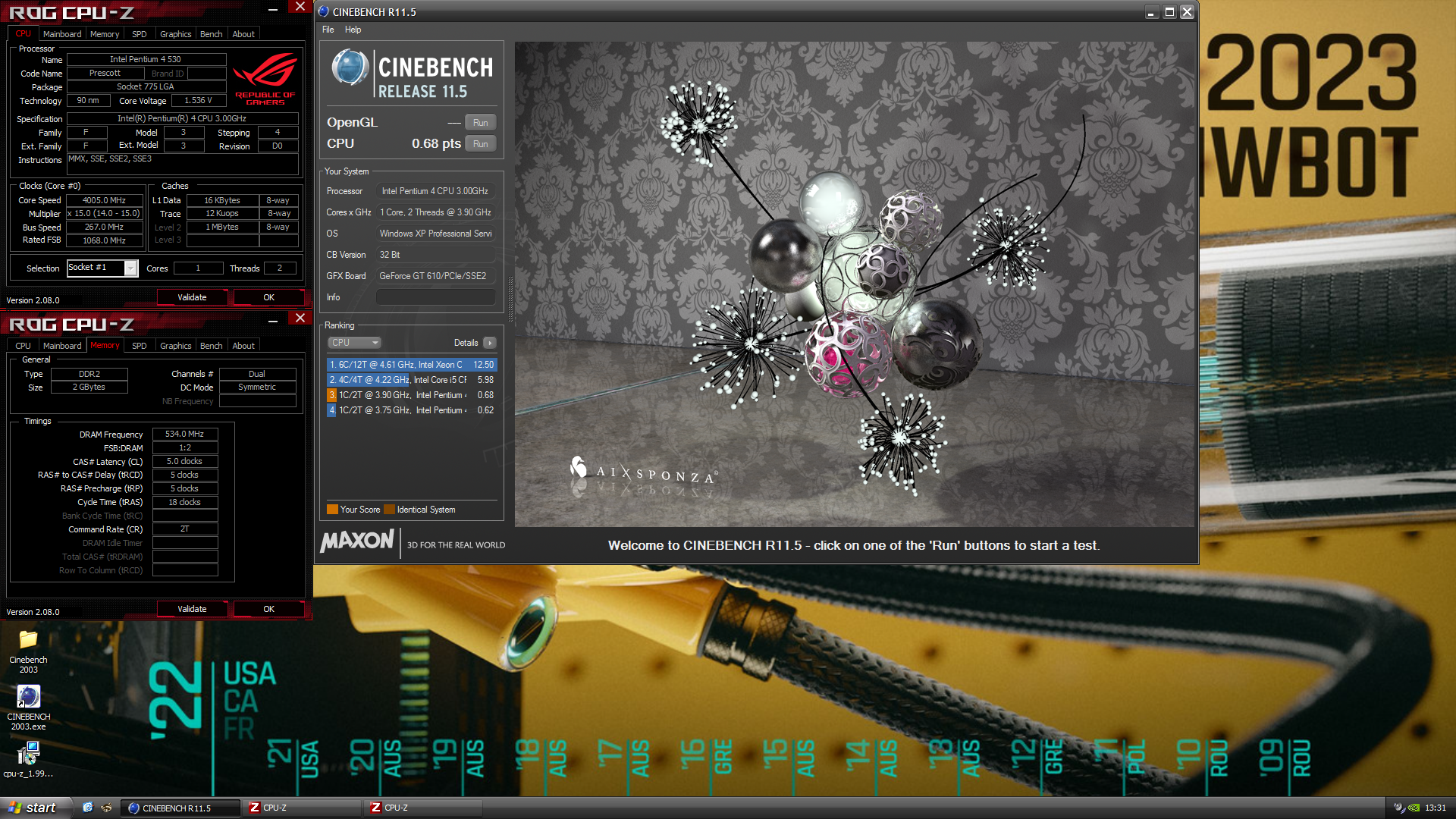
Task: Minimize the top CPU-Z window
Action: pos(273,9)
